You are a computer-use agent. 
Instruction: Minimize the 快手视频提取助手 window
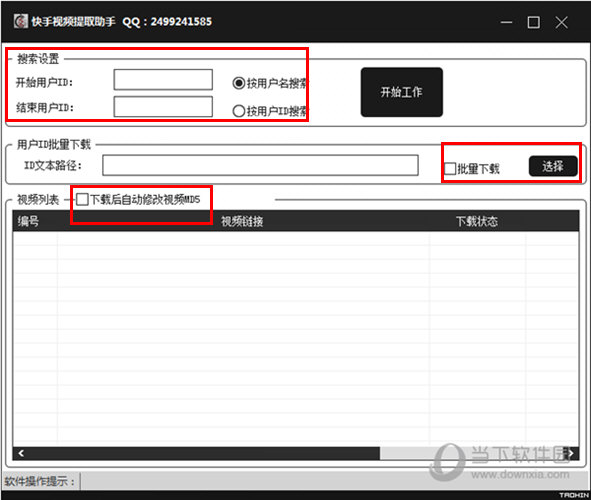pos(506,22)
